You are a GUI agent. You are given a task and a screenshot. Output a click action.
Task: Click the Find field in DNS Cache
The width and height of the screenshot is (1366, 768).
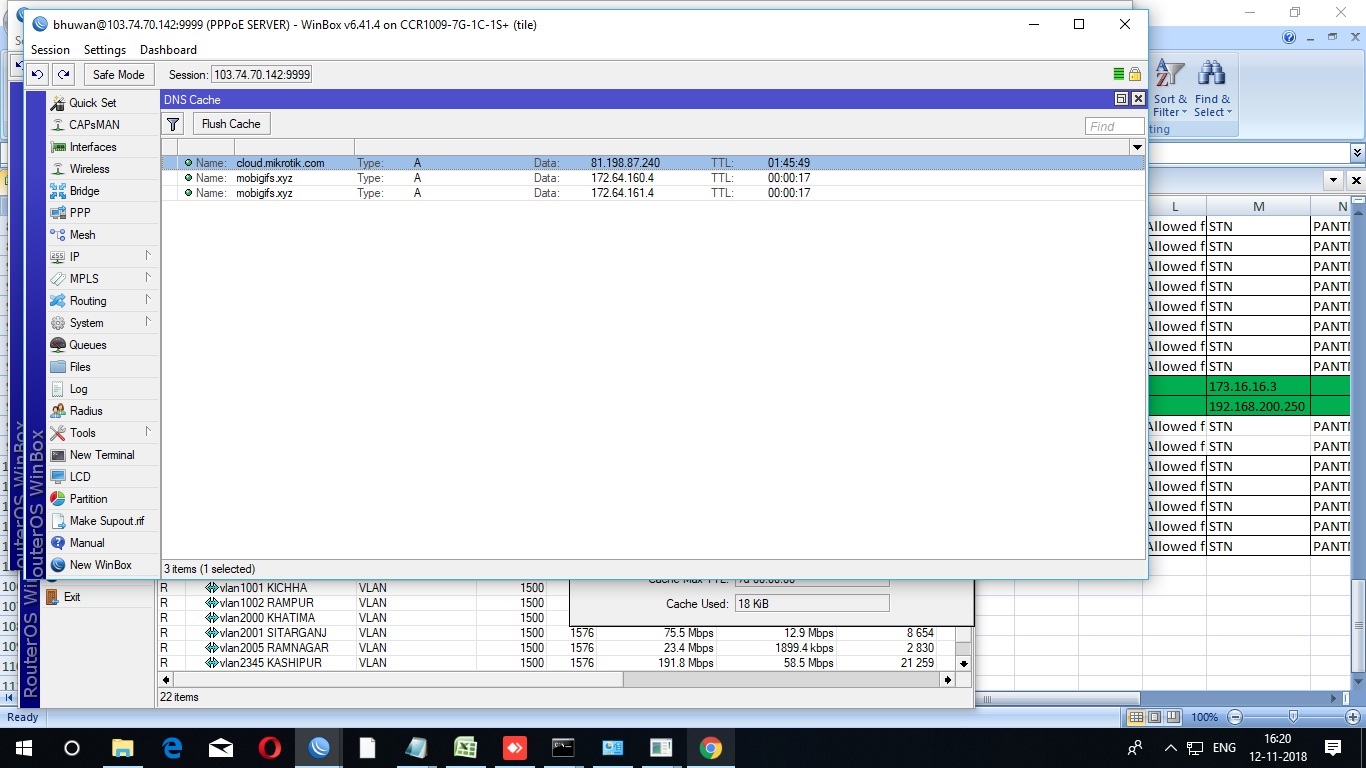[1114, 126]
